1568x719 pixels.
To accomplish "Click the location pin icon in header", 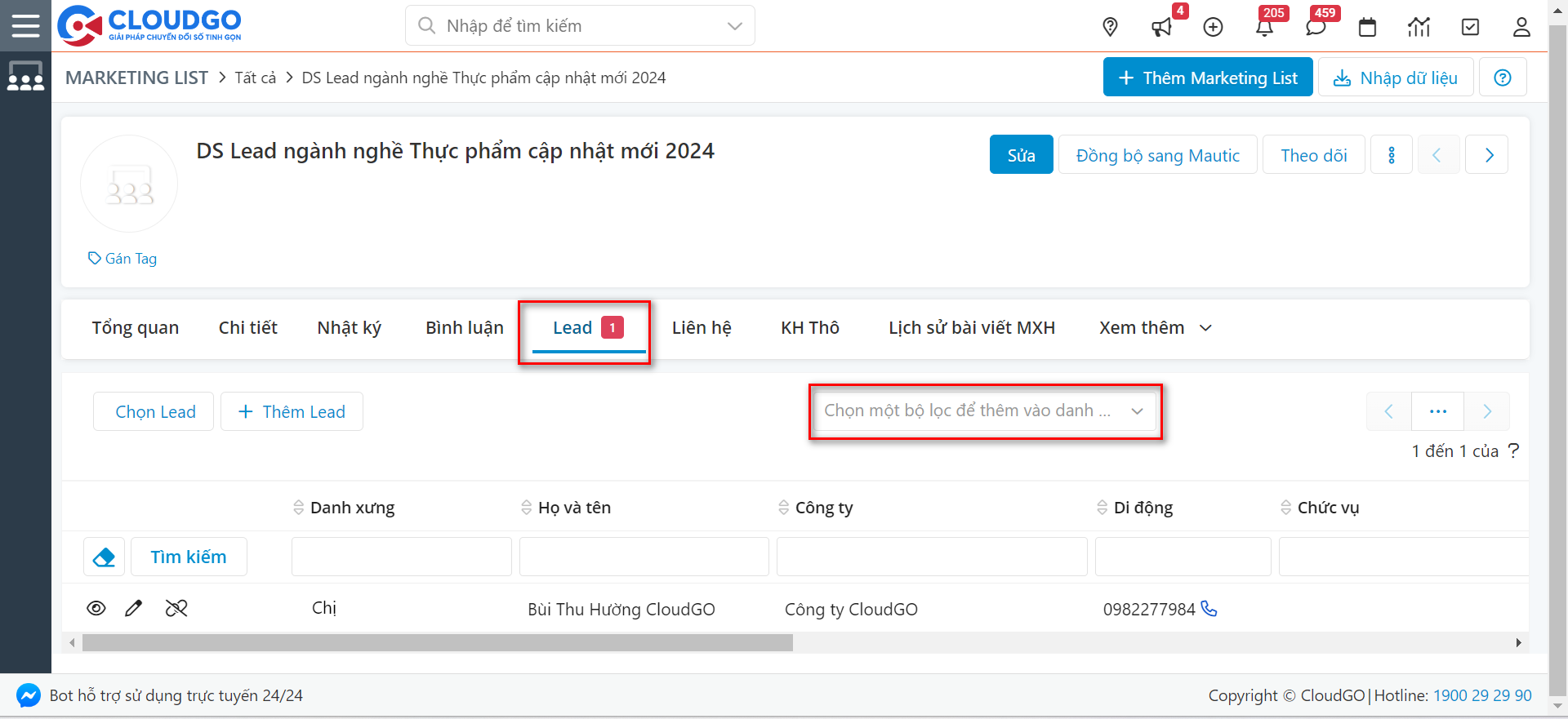I will (x=1110, y=27).
